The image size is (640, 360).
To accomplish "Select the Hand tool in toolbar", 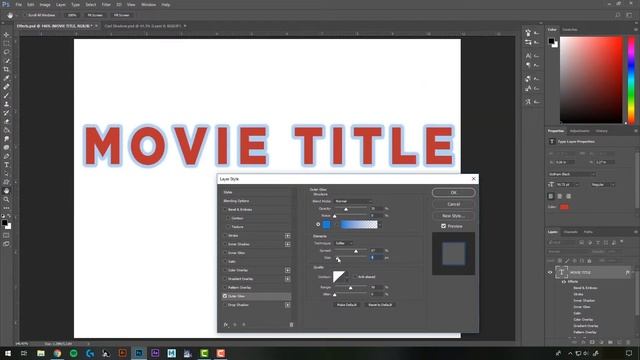I will [6, 191].
